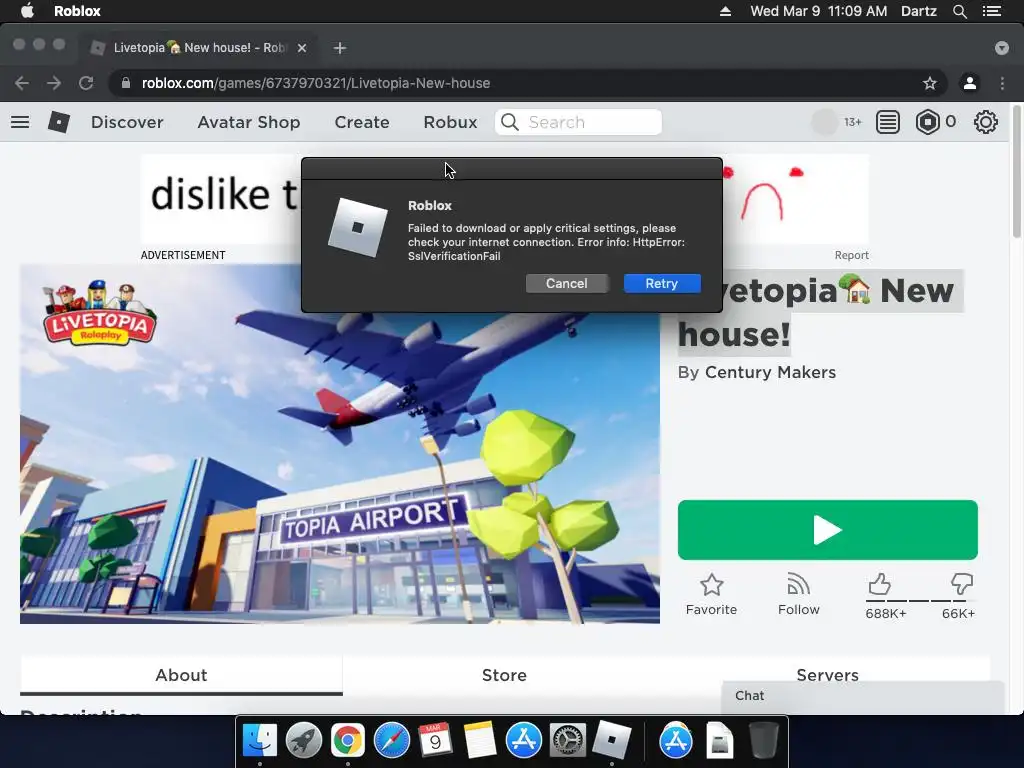This screenshot has height=768, width=1024.
Task: Open a new browser tab
Action: [340, 48]
